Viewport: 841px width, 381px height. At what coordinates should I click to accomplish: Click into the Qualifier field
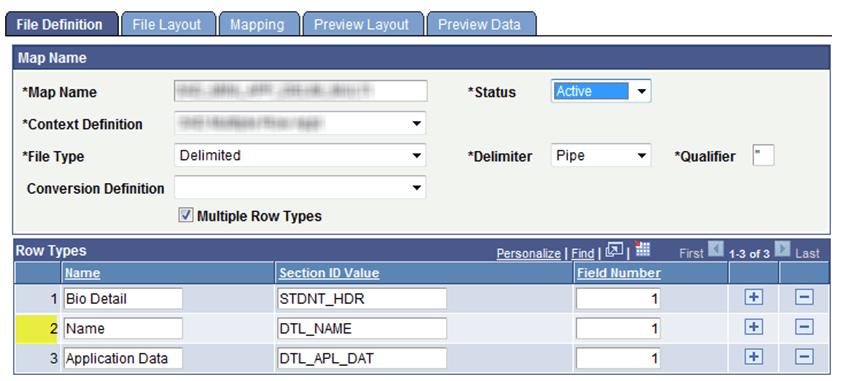(x=763, y=155)
